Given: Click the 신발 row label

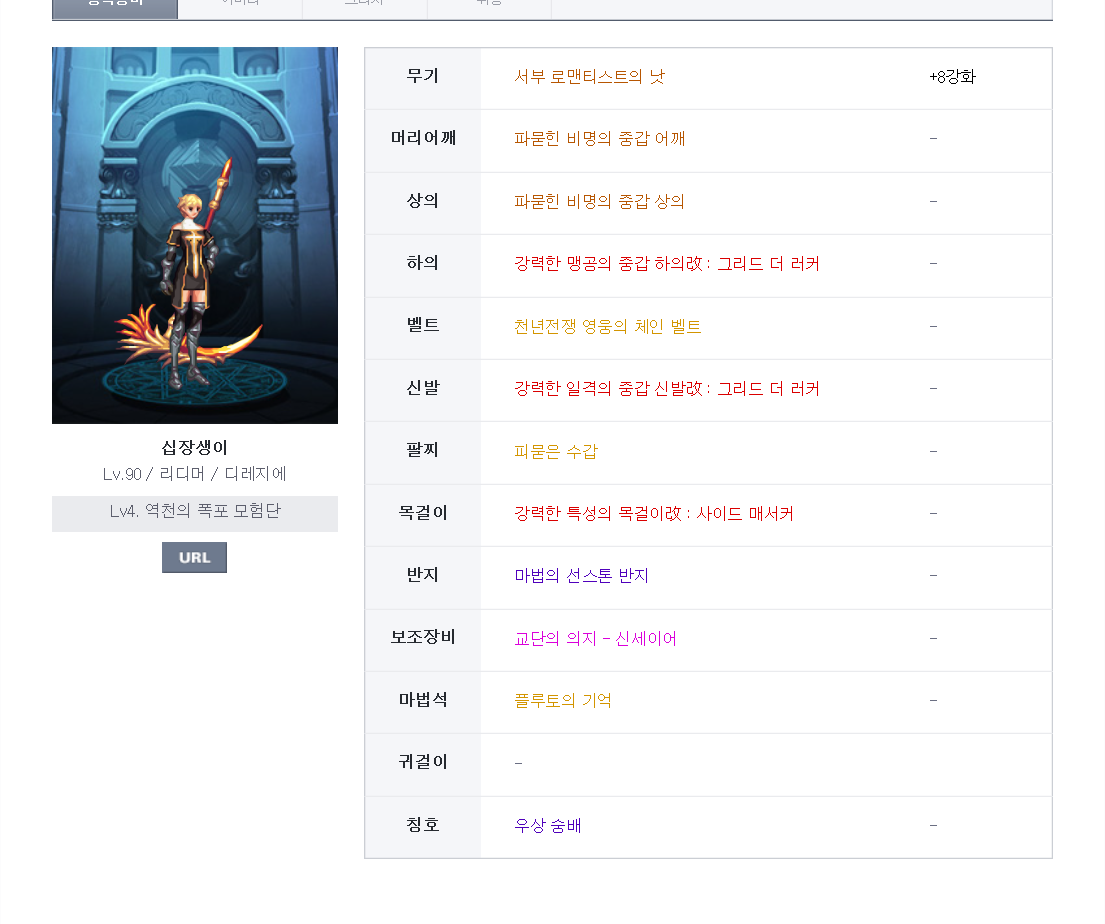Looking at the screenshot, I should (423, 388).
